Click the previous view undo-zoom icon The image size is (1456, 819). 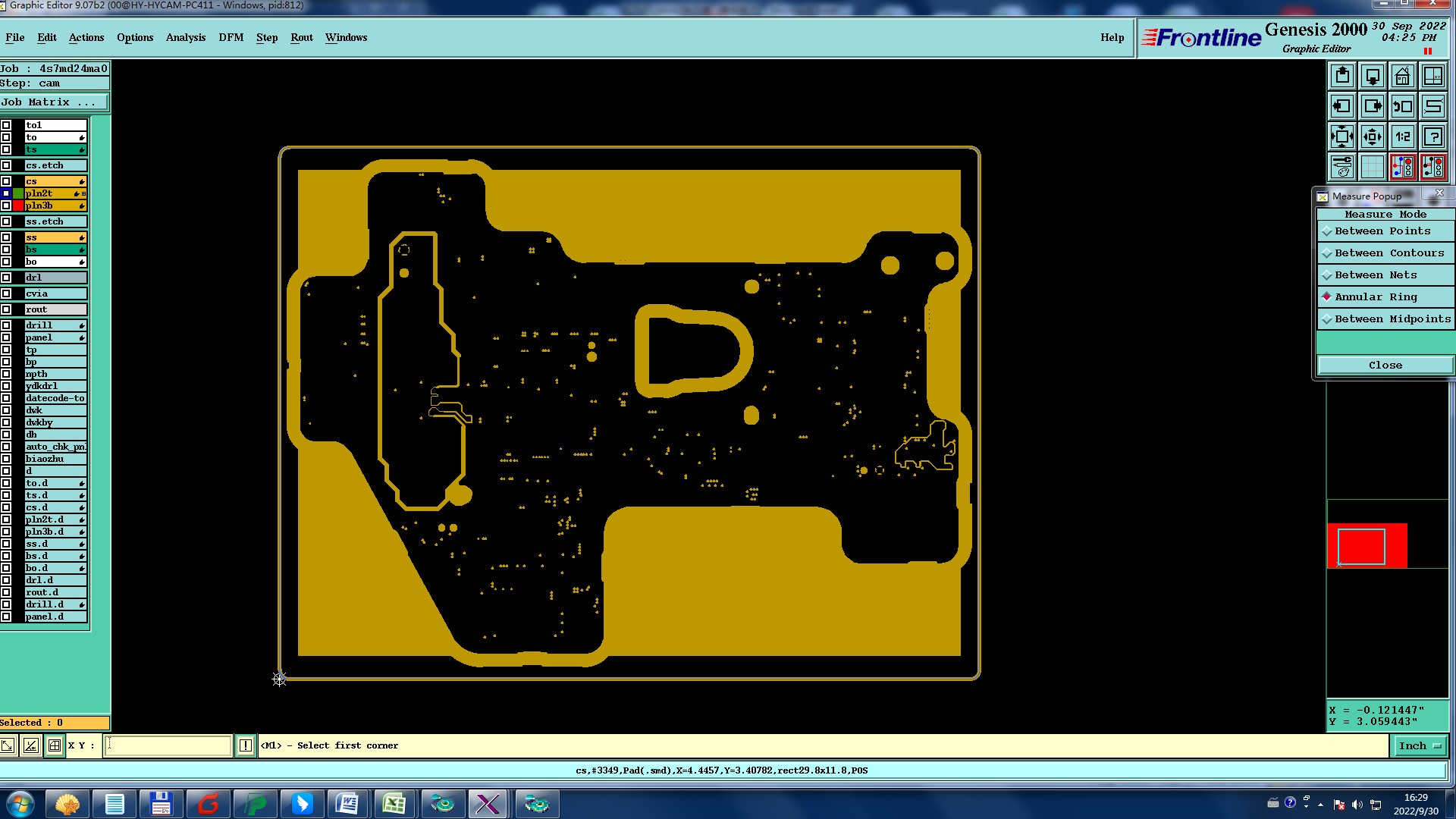point(1403,106)
